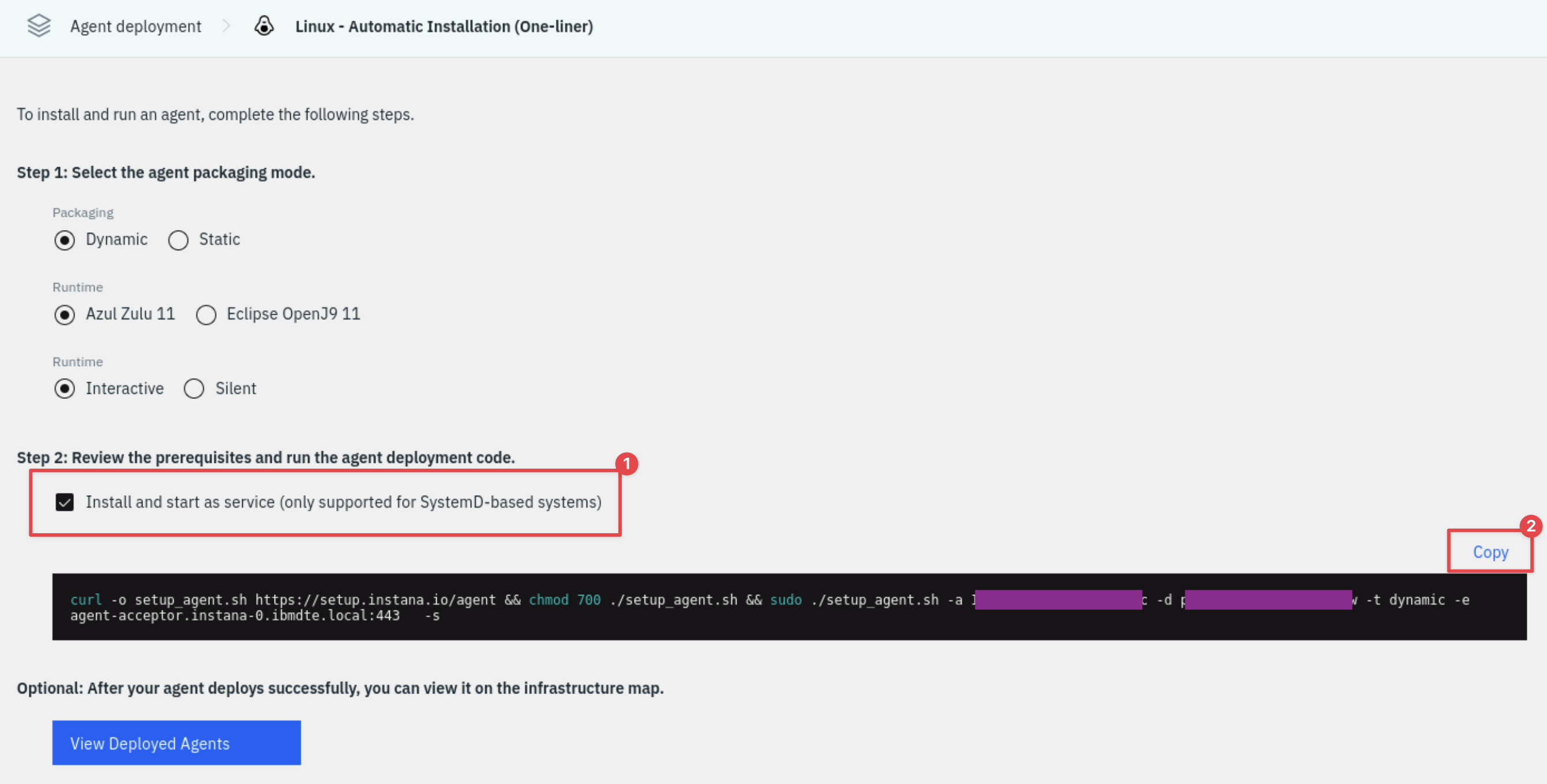Click agent-acceptor.instana-0.ibmdte.local:443 text

[235, 616]
